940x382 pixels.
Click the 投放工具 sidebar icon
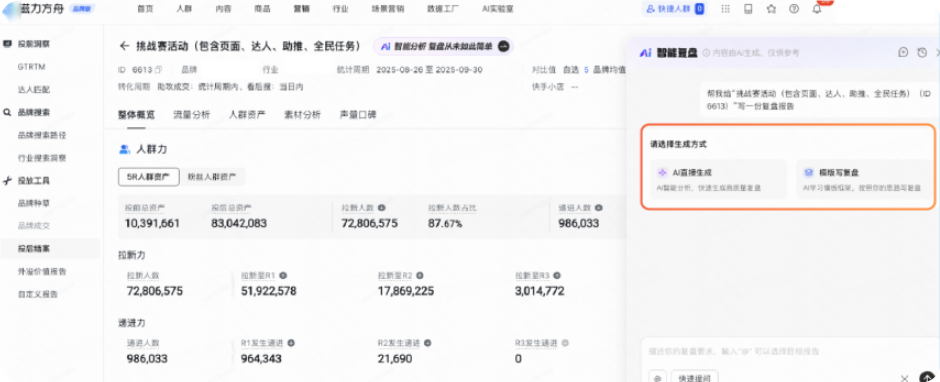click(x=7, y=181)
